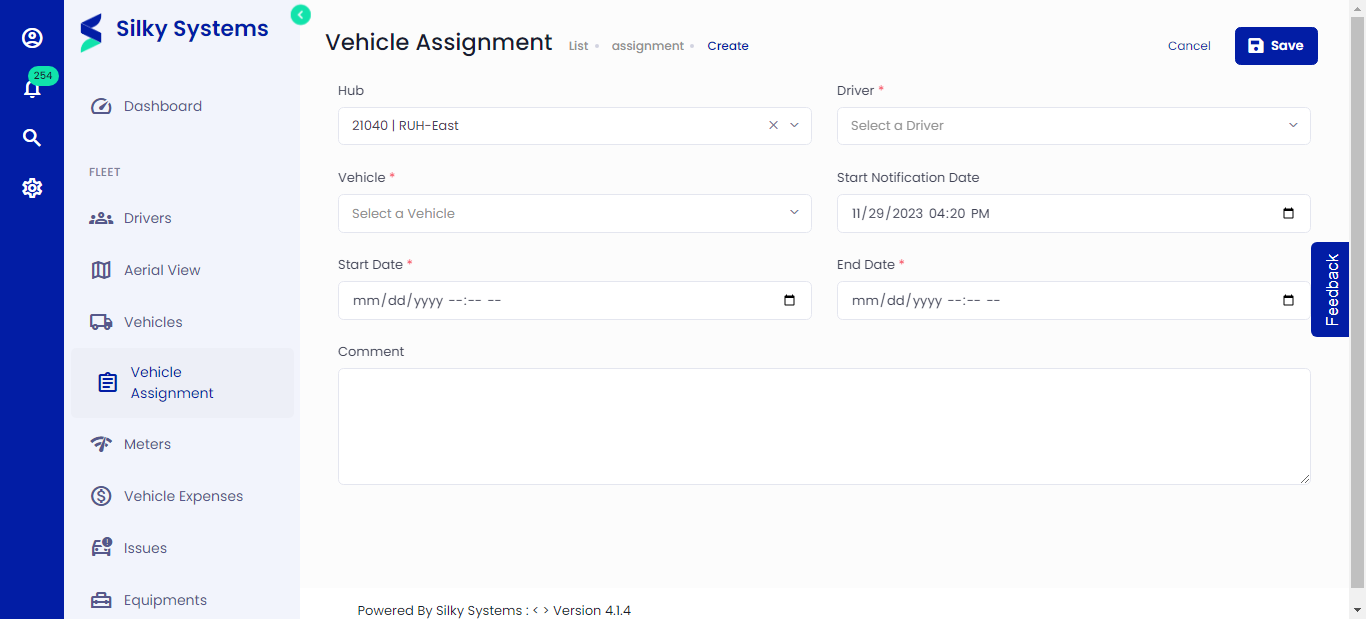Open calendar picker for End Date
1366x619 pixels.
coord(1288,300)
